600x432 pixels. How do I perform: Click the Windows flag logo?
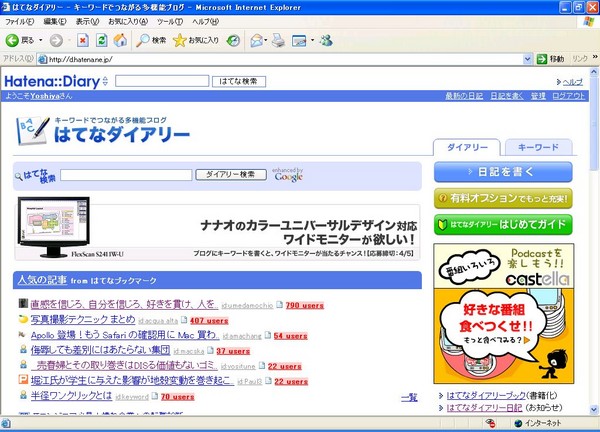click(x=589, y=21)
